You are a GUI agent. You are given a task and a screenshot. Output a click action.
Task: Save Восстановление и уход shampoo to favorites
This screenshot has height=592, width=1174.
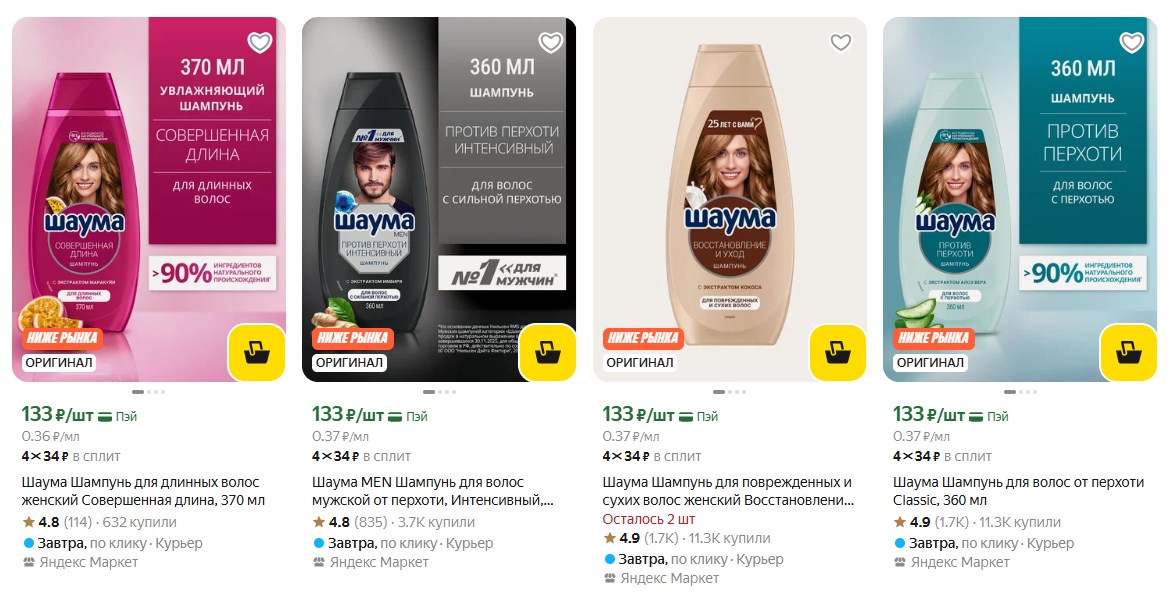pos(841,42)
